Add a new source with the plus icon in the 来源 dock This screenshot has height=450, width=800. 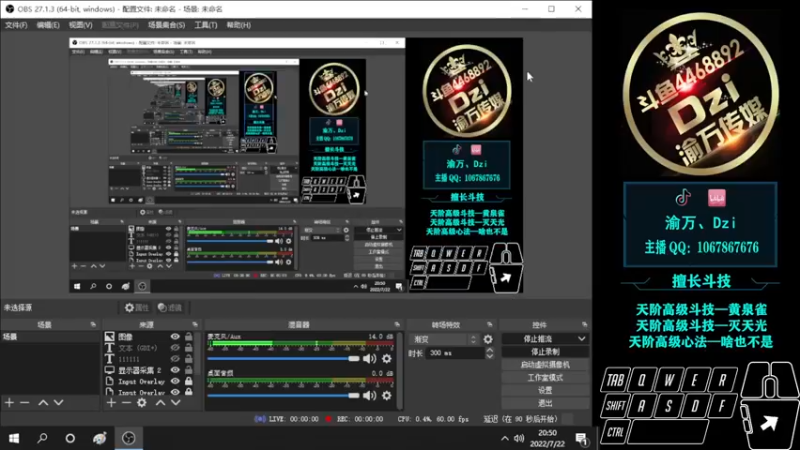tap(111, 403)
